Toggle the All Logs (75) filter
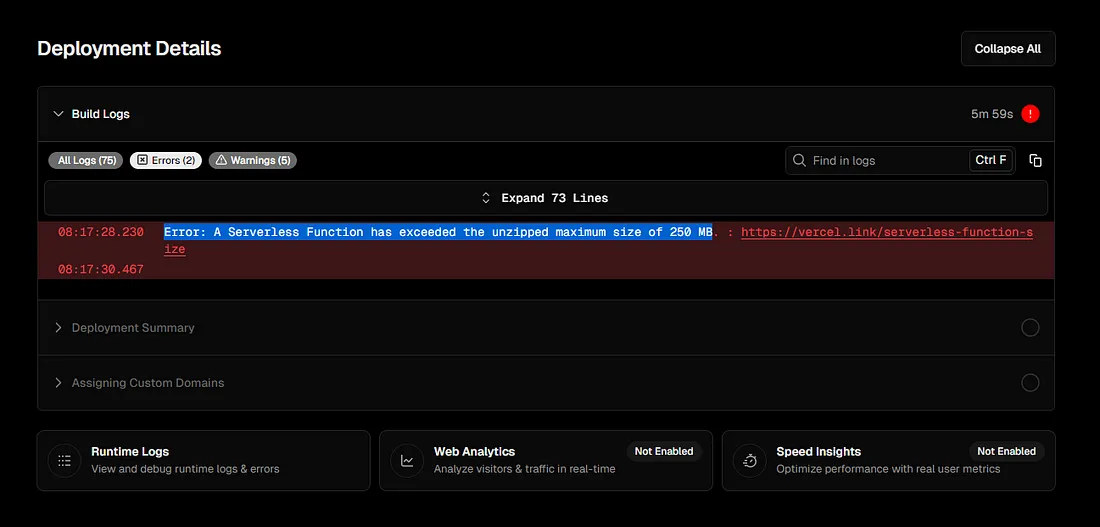Image resolution: width=1100 pixels, height=527 pixels. point(86,161)
